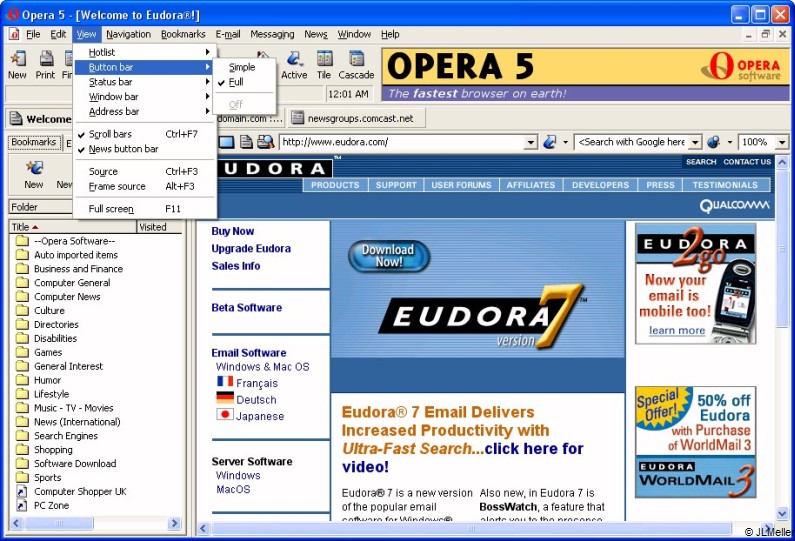This screenshot has width=795, height=541.
Task: Click the newsgroups.comcast.net tab icon
Action: [298, 119]
